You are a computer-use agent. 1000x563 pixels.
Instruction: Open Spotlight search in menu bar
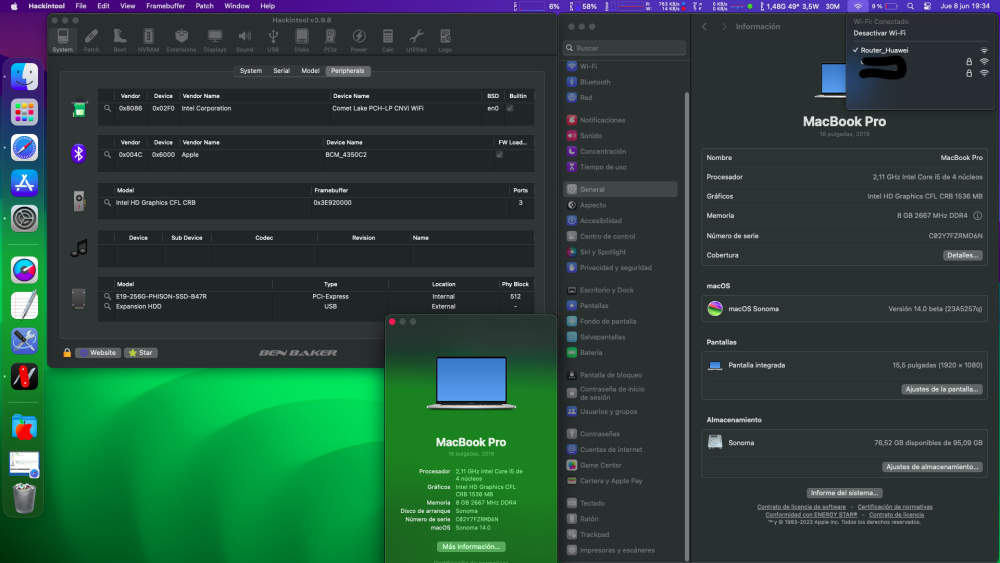(x=910, y=6)
